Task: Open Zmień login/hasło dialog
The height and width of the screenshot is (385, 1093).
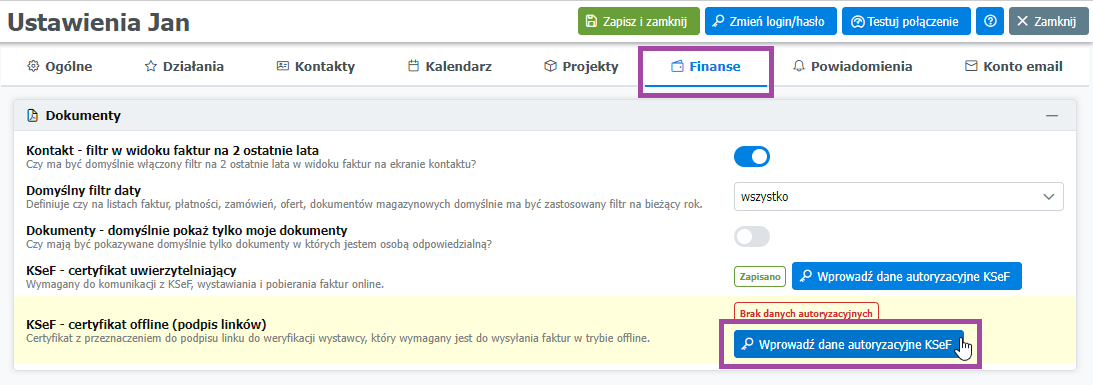Action: 770,22
